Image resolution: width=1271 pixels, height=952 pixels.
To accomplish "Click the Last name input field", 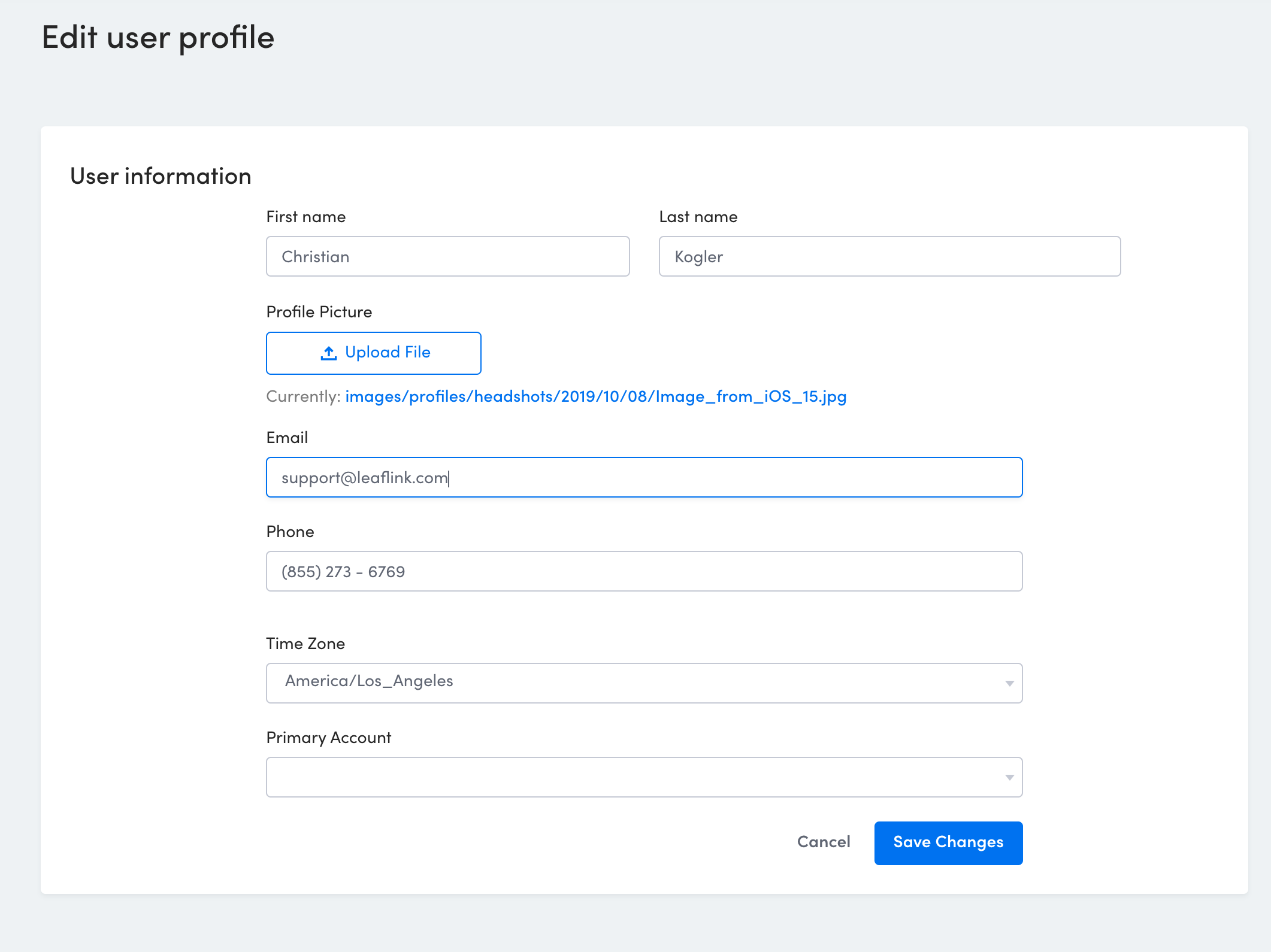I will [889, 256].
